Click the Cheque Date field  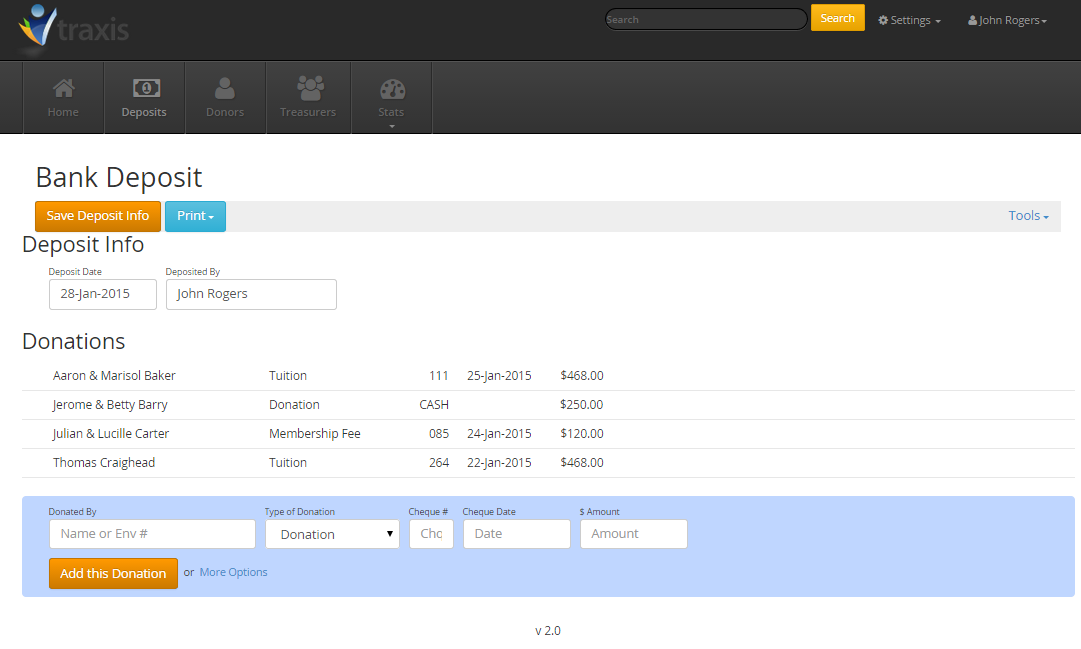pyautogui.click(x=517, y=534)
